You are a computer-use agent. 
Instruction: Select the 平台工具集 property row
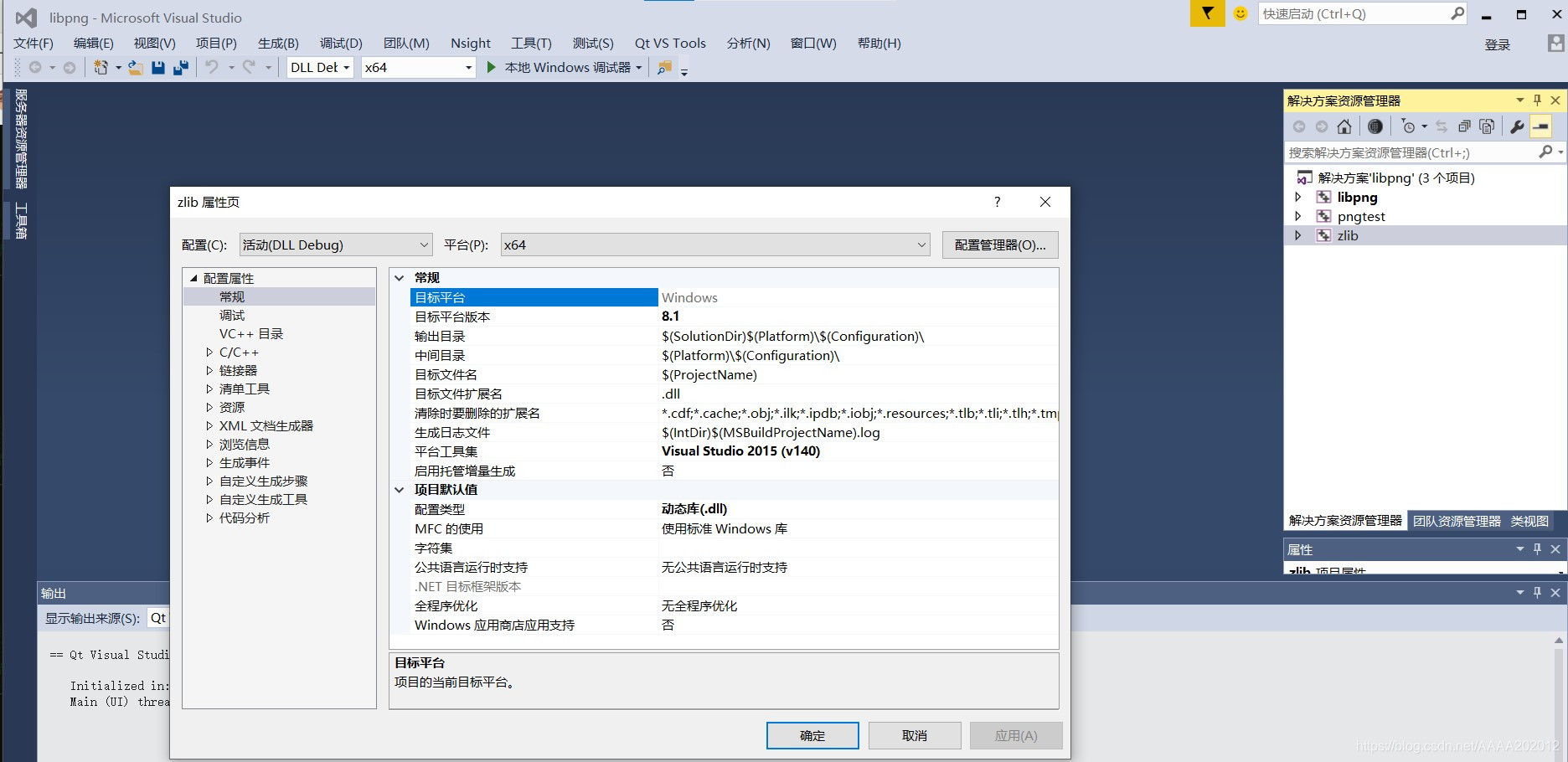coord(734,451)
